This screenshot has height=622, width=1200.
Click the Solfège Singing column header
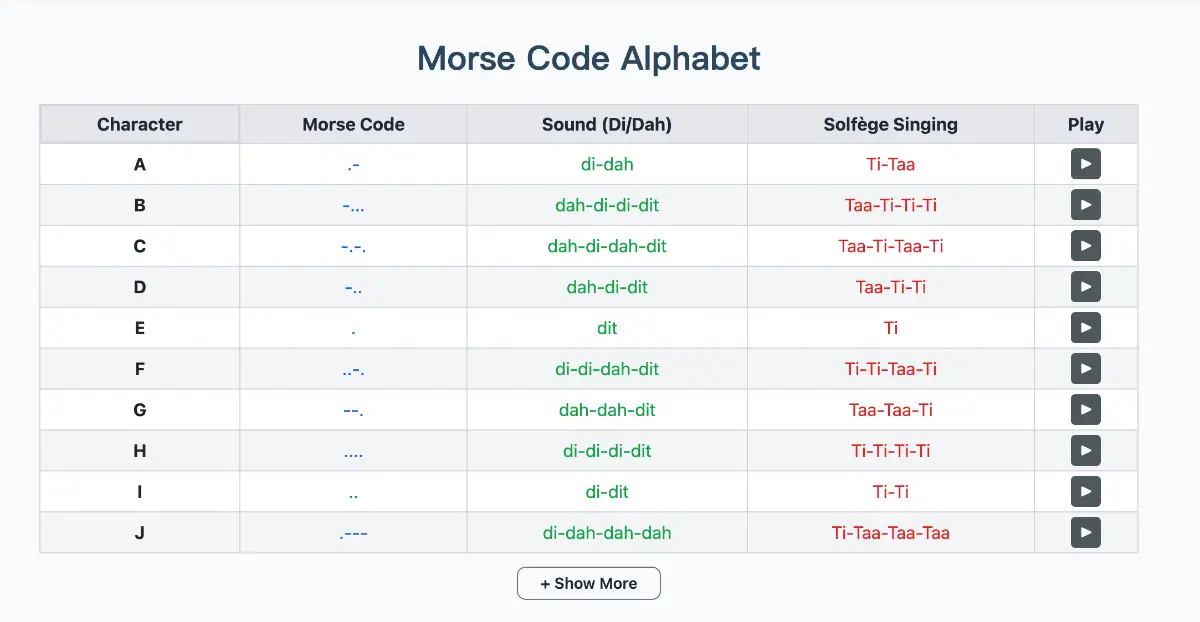(890, 124)
